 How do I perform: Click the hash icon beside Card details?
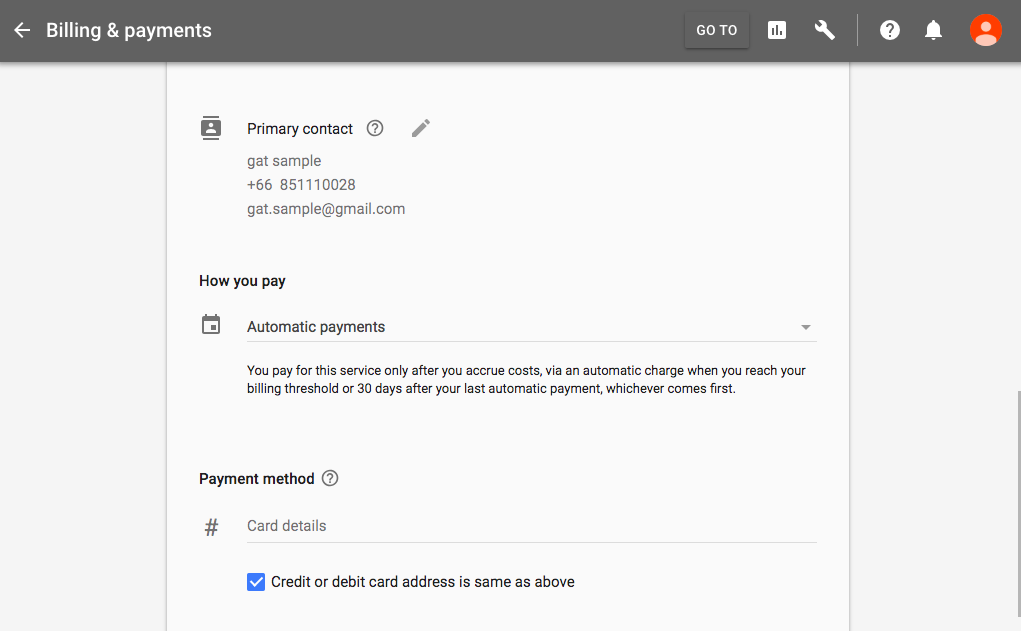tap(211, 527)
